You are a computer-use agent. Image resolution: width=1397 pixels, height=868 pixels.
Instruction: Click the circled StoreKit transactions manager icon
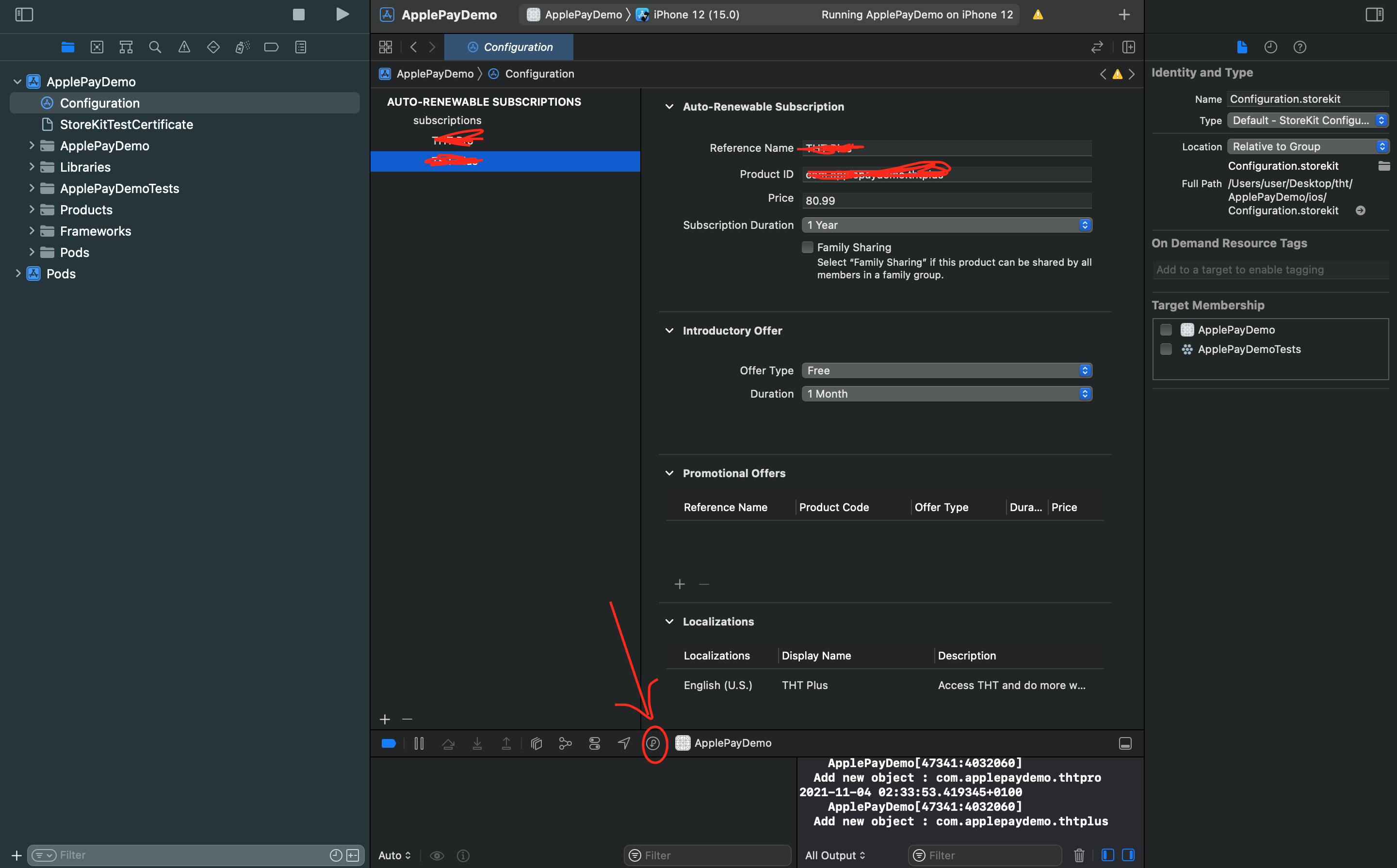(x=653, y=743)
